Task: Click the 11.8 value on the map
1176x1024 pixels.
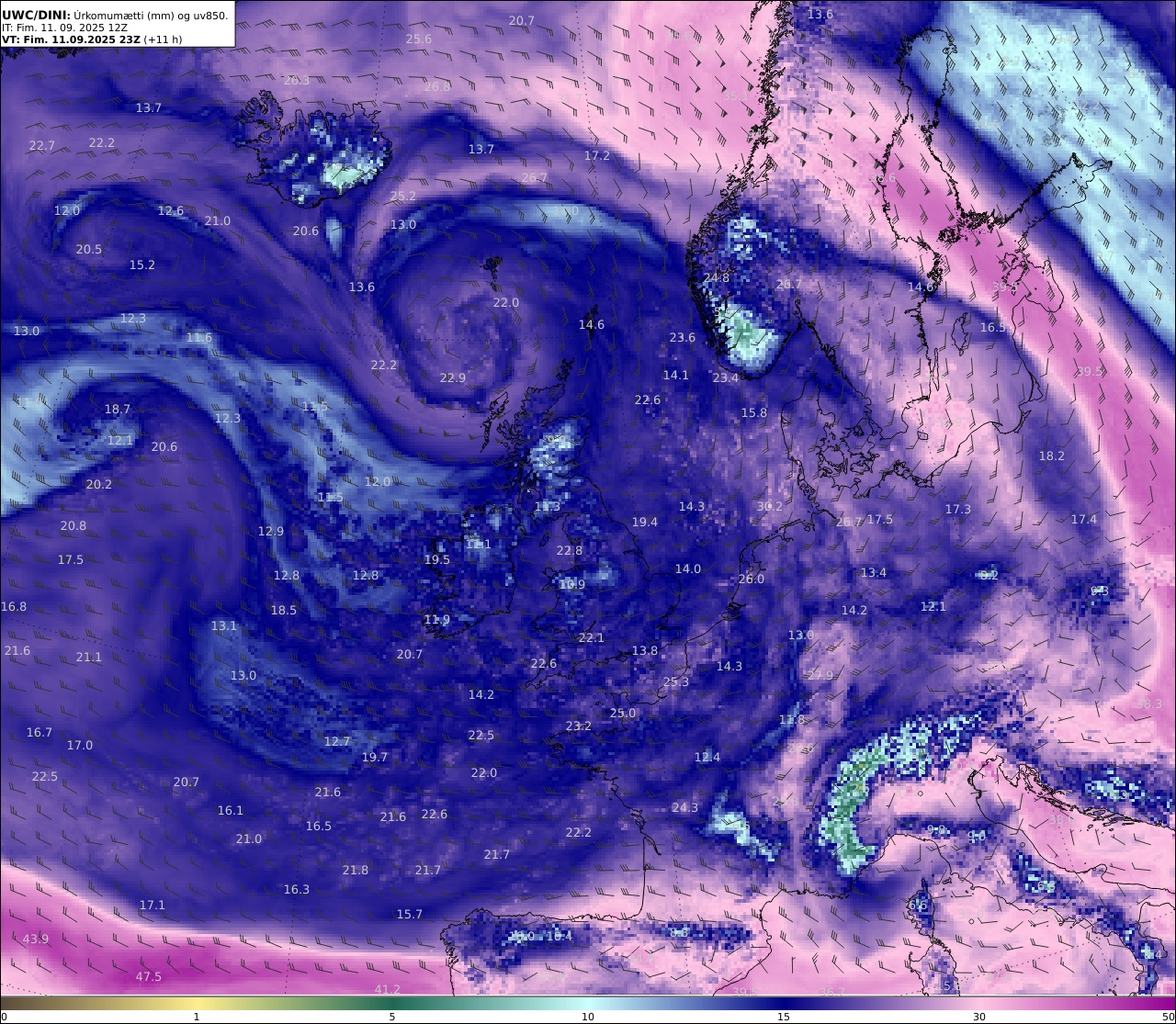Action: [x=792, y=719]
